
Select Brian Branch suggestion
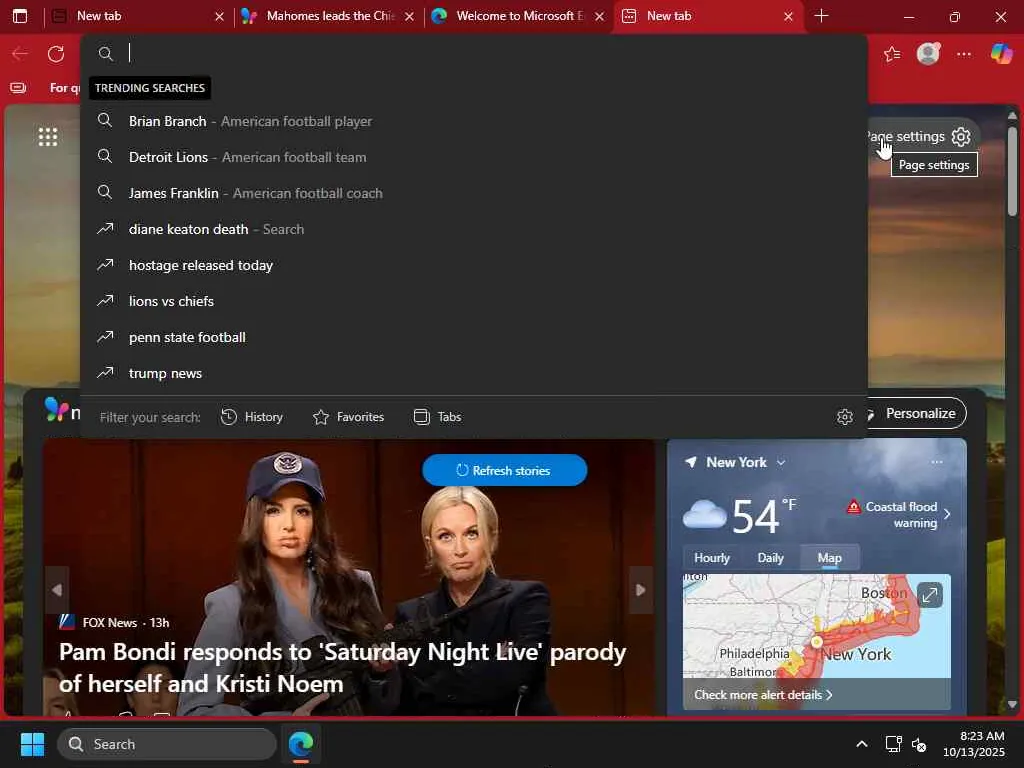click(x=474, y=121)
